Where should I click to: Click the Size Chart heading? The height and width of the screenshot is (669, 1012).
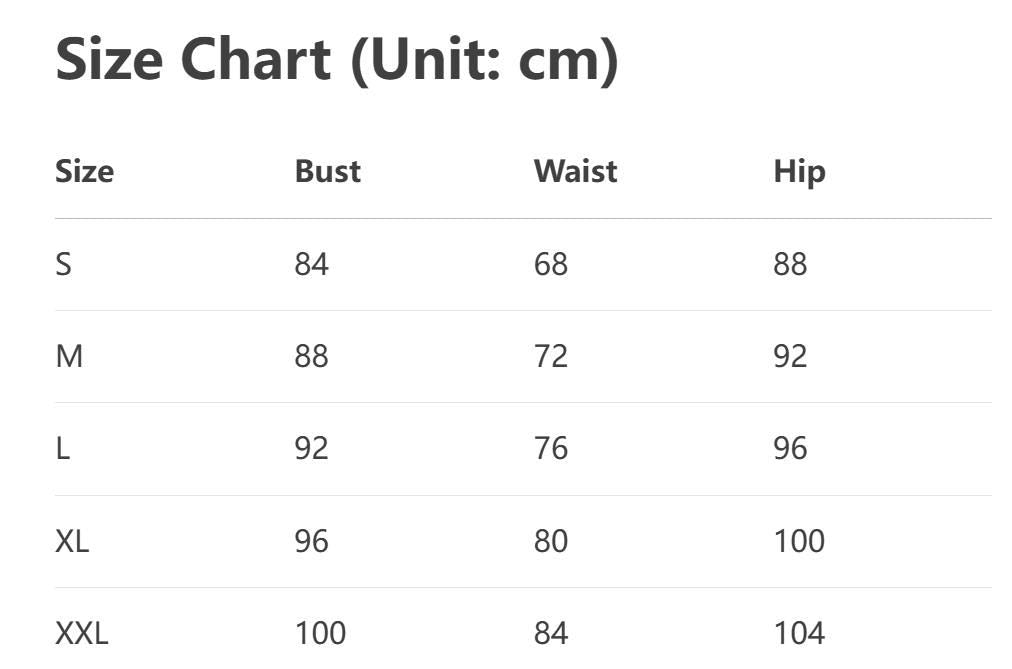pyautogui.click(x=337, y=59)
